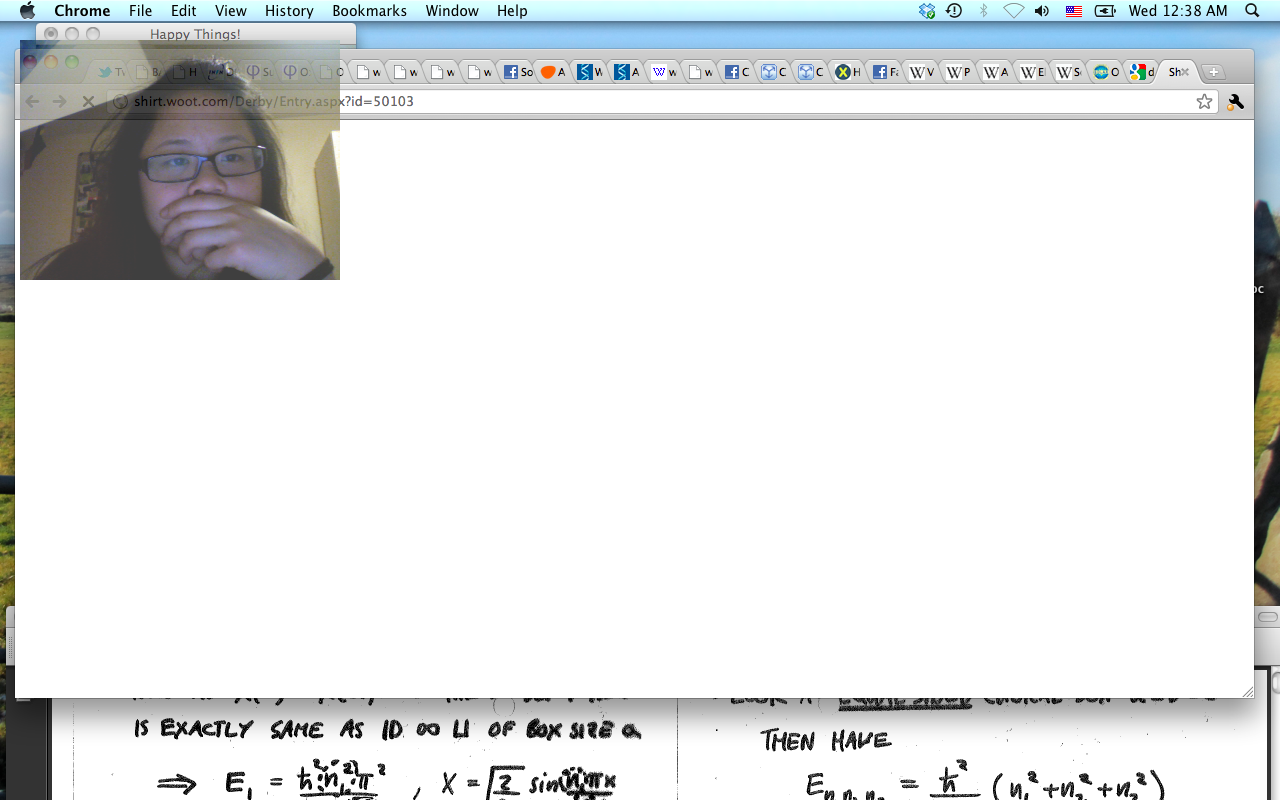The image size is (1280, 800).
Task: Open the History menu
Action: click(x=289, y=11)
